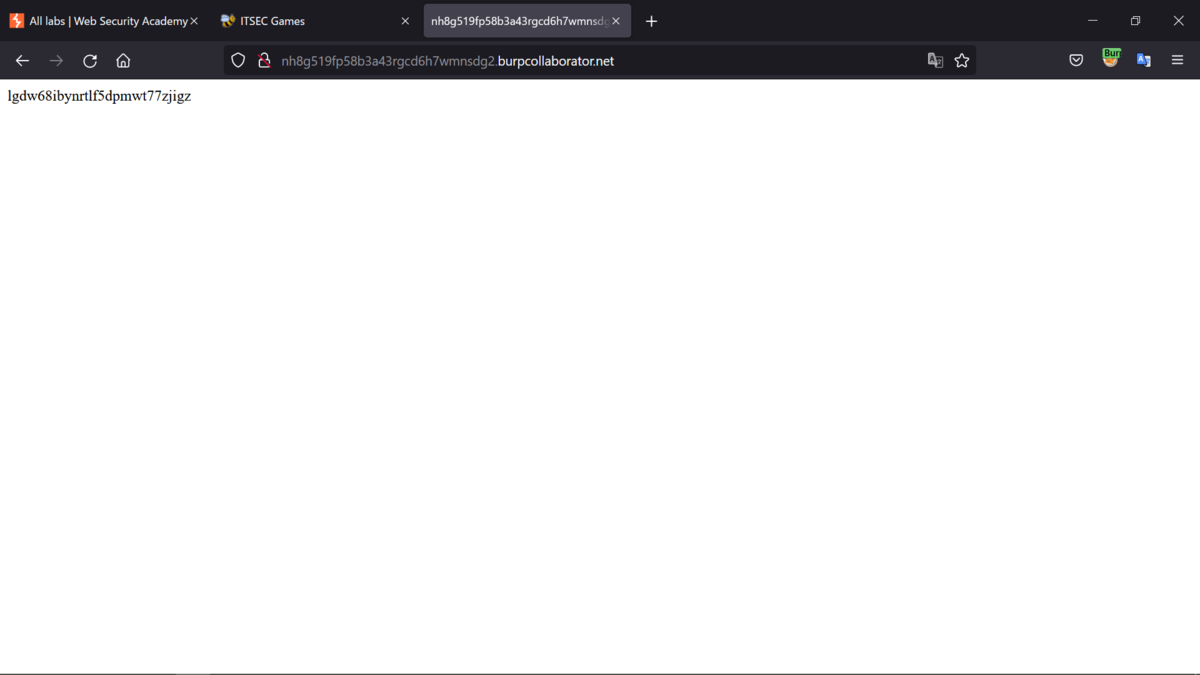Open the tracking protection shield panel
This screenshot has height=675, width=1200.
[x=238, y=61]
